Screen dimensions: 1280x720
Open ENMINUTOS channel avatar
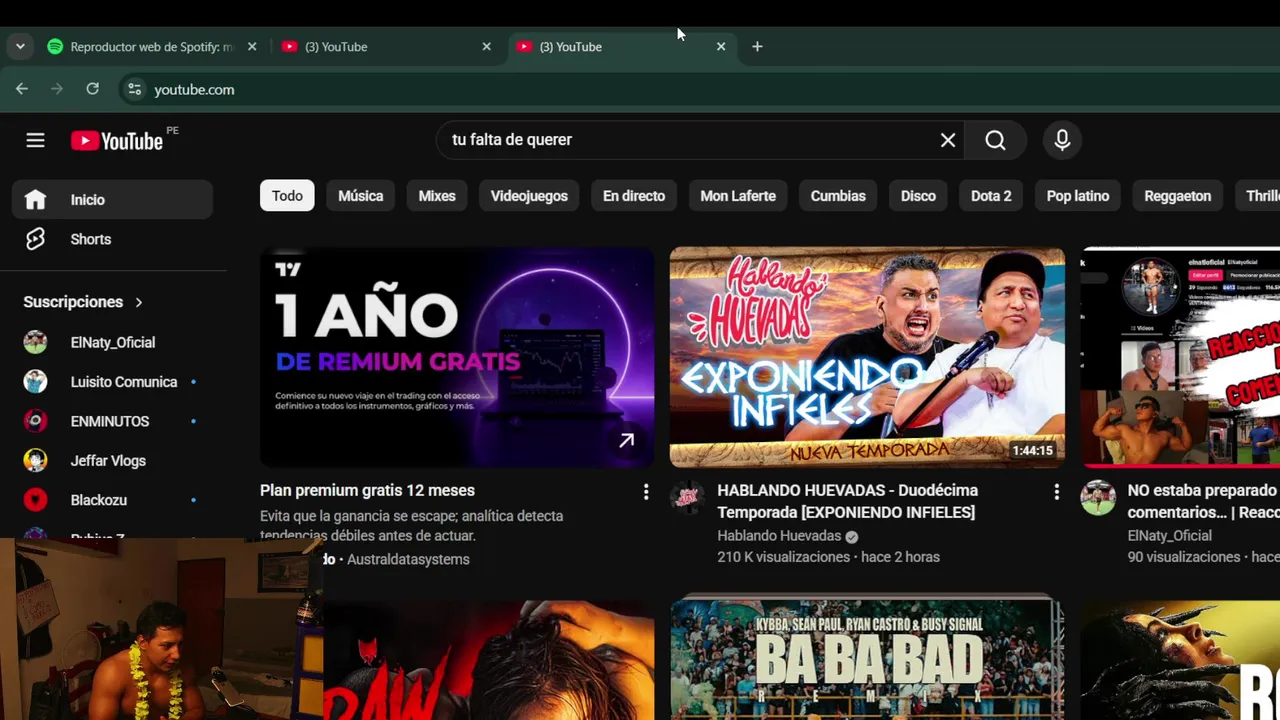(x=35, y=421)
